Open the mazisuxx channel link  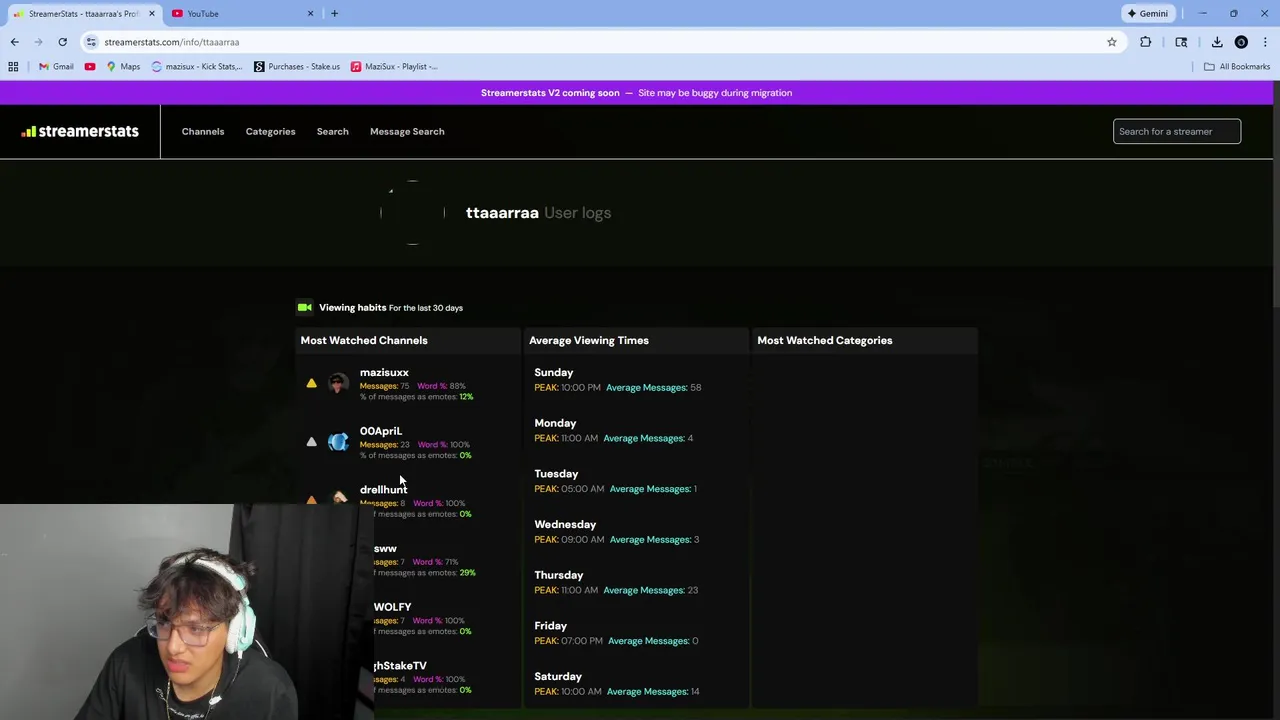(384, 372)
